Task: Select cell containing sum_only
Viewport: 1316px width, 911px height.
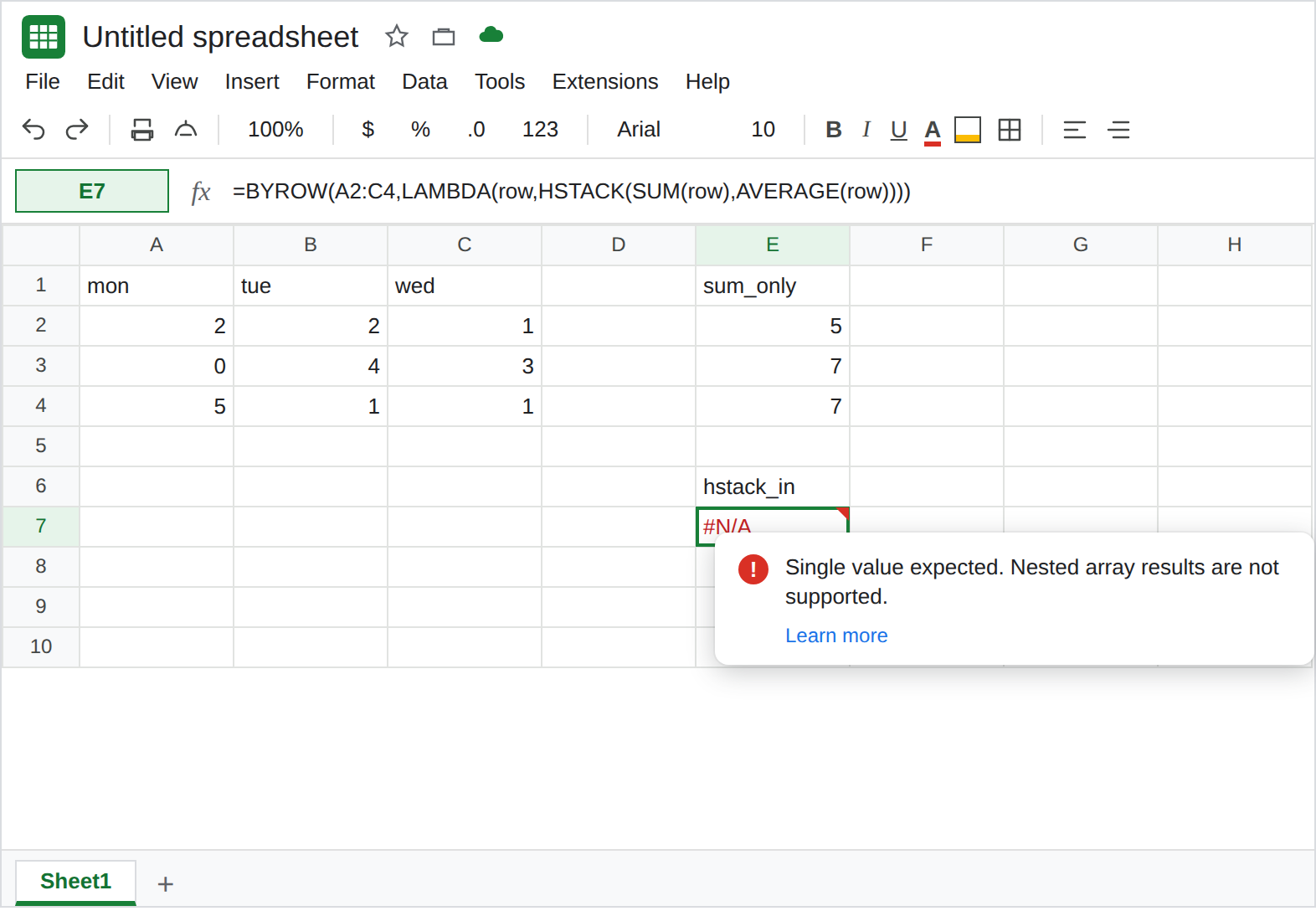Action: pyautogui.click(x=773, y=286)
